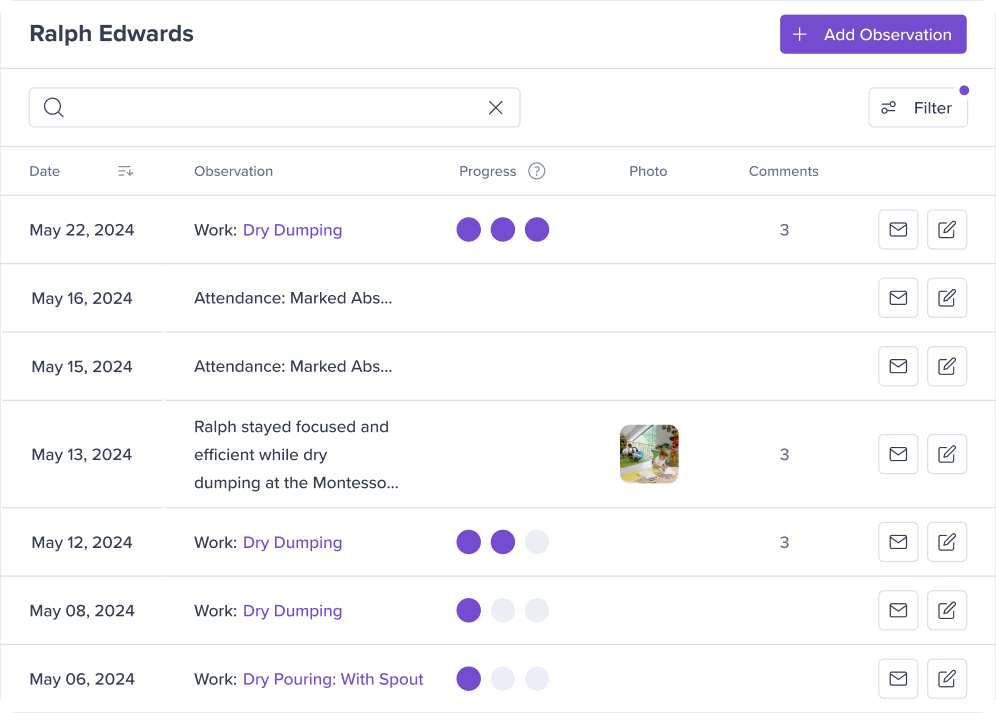Click second progress dot on May 06 row
996x713 pixels.
(502, 679)
